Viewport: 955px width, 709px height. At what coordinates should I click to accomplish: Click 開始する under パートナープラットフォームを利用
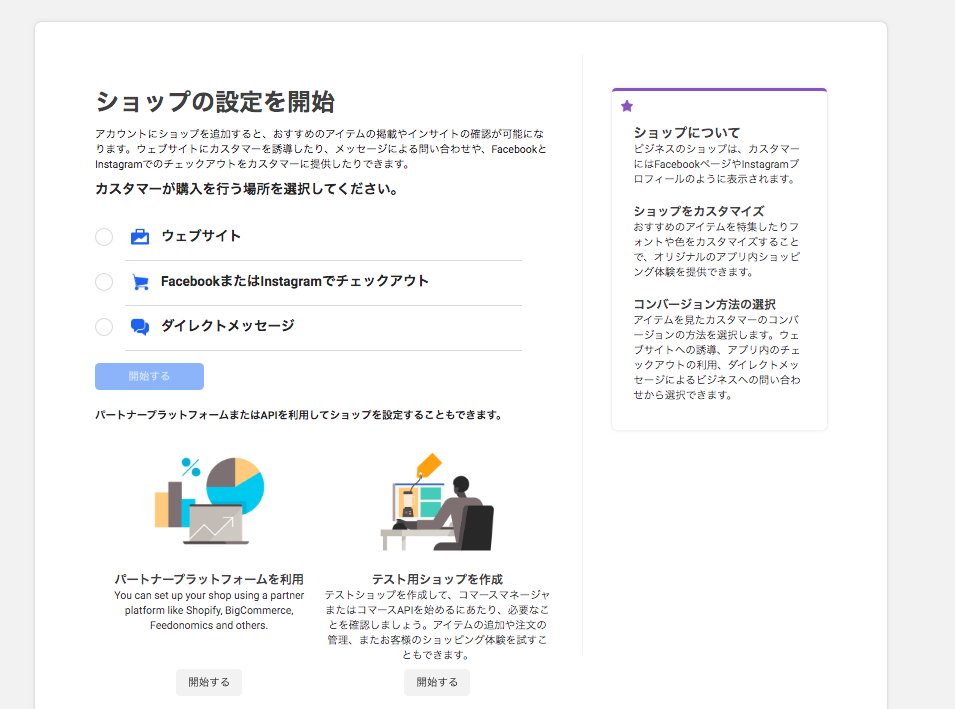point(209,682)
